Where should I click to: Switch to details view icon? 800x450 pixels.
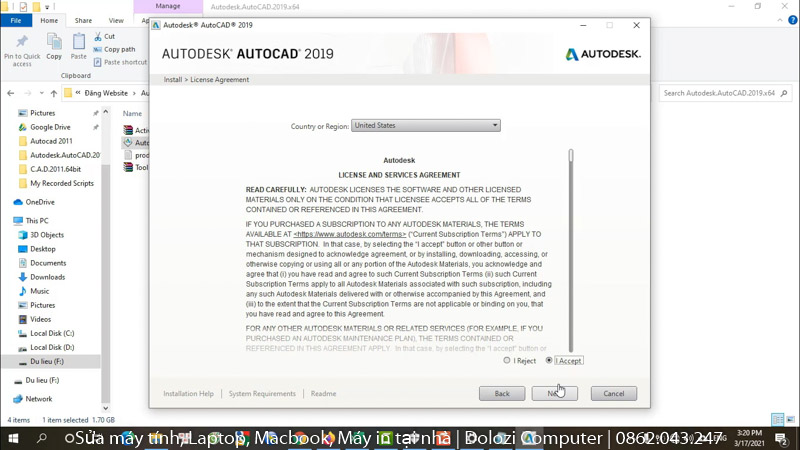click(778, 419)
